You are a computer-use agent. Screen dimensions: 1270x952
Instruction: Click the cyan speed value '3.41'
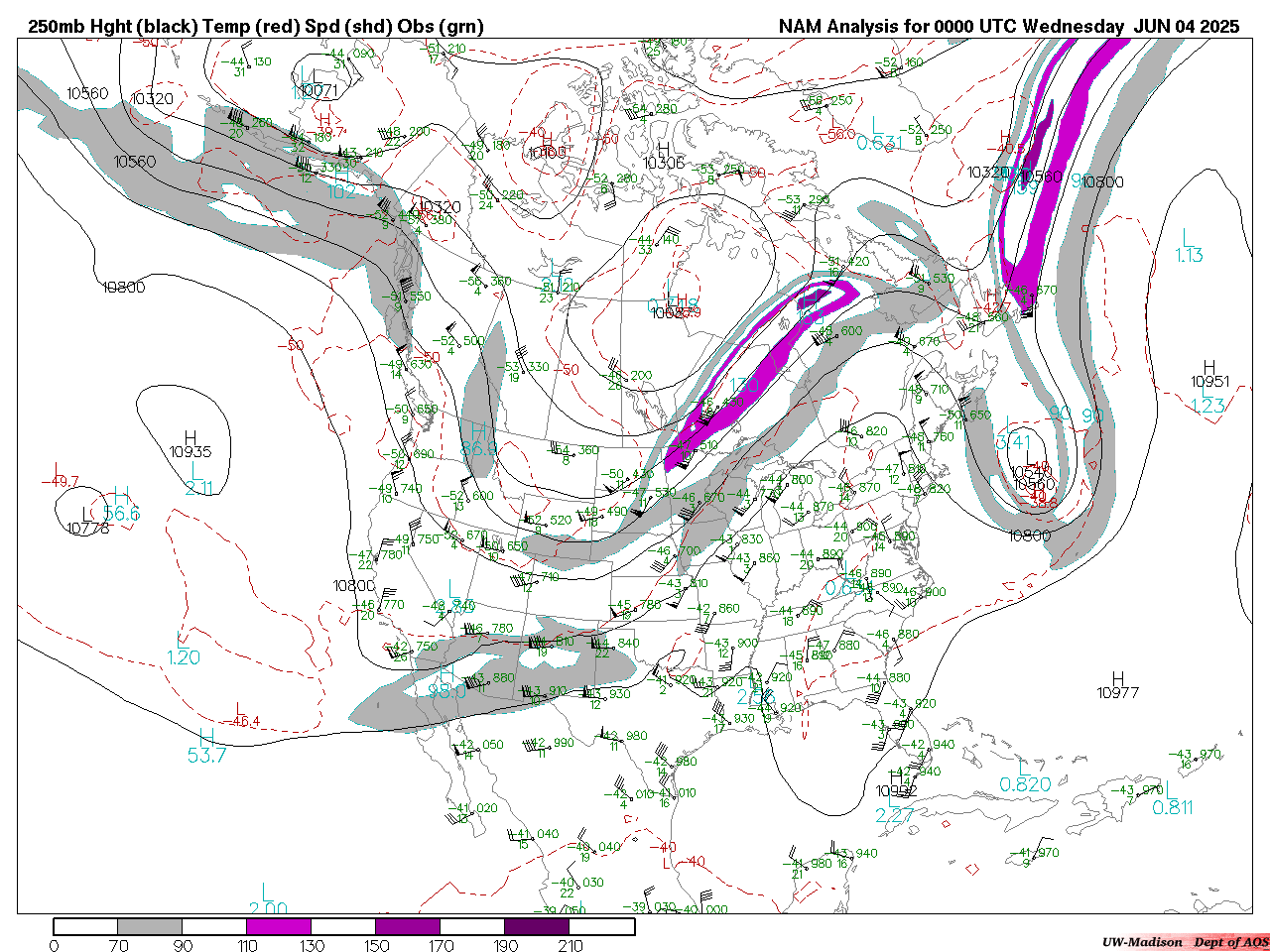[1014, 442]
